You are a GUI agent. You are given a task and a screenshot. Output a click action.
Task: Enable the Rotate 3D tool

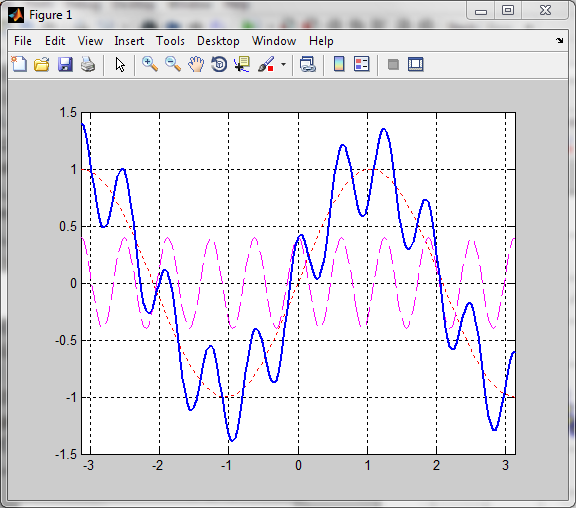tap(219, 64)
